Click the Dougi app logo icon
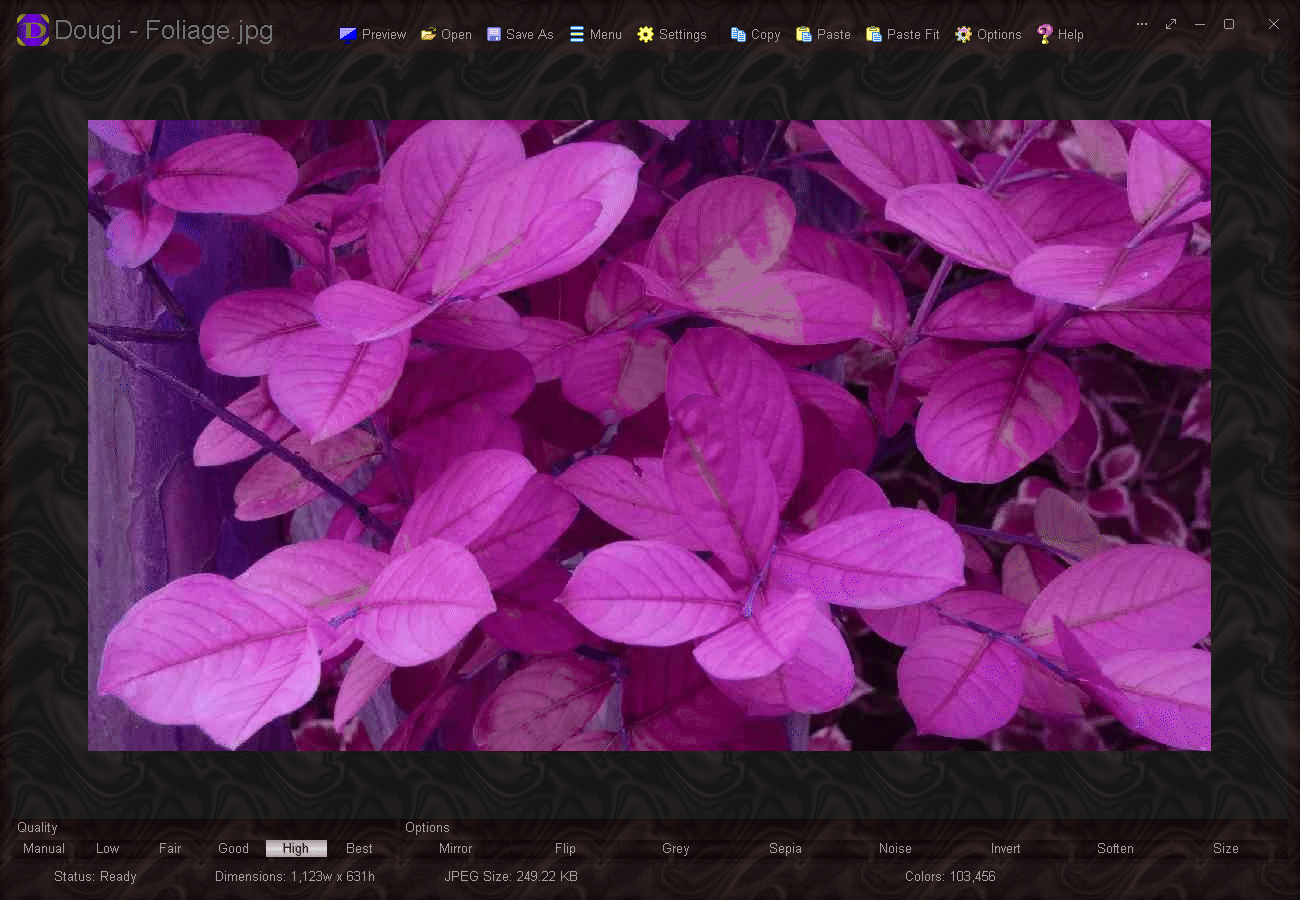Viewport: 1300px width, 900px height. pyautogui.click(x=33, y=31)
